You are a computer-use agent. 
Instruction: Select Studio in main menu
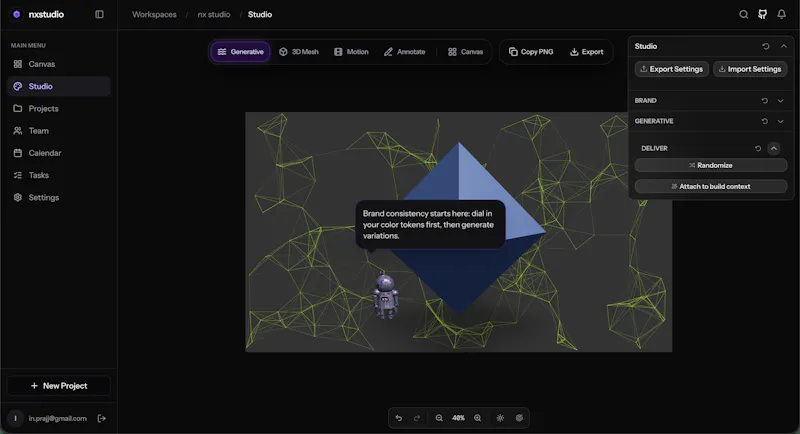59,86
